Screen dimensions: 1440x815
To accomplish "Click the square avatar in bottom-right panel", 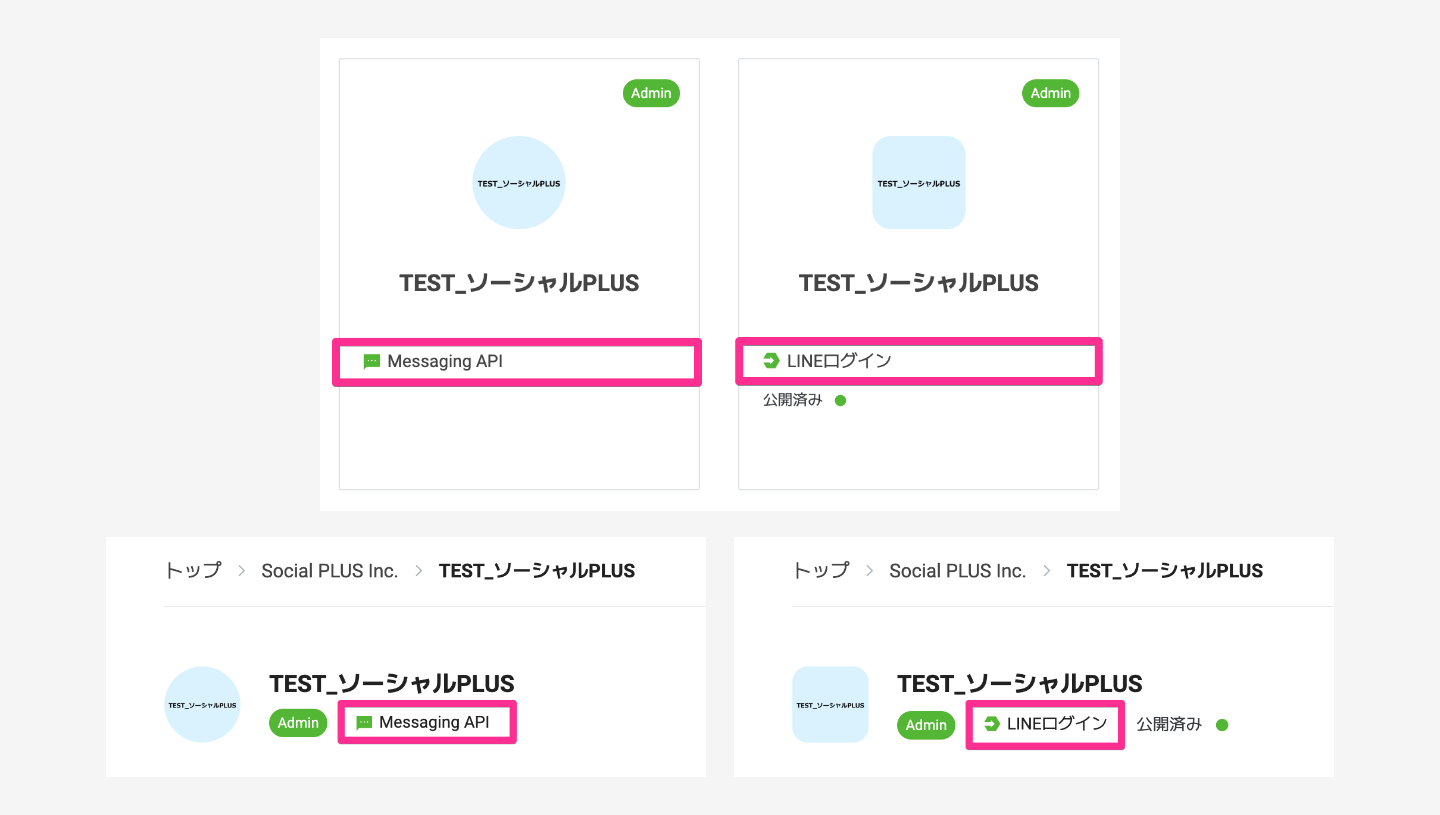I will pyautogui.click(x=830, y=704).
